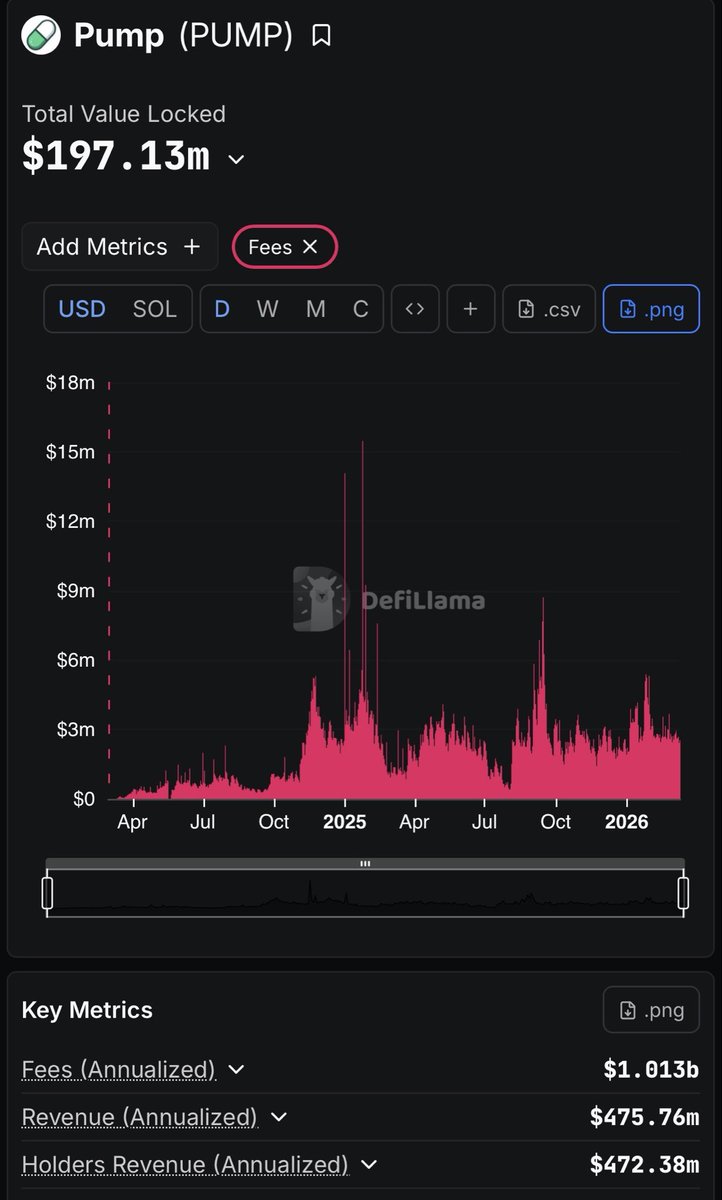The width and height of the screenshot is (722, 1200).
Task: Open the Add Metrics menu
Action: tap(120, 247)
